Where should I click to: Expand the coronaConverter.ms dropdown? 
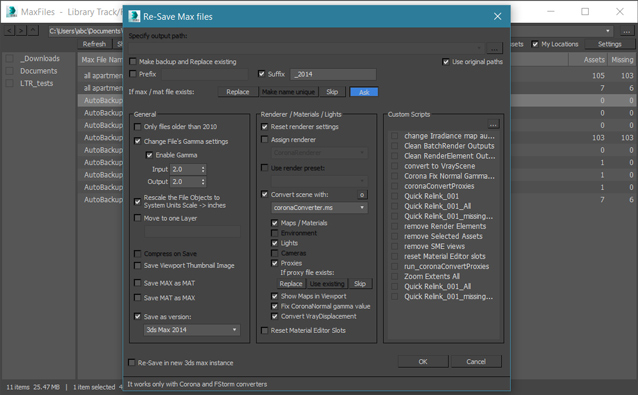tap(319, 207)
